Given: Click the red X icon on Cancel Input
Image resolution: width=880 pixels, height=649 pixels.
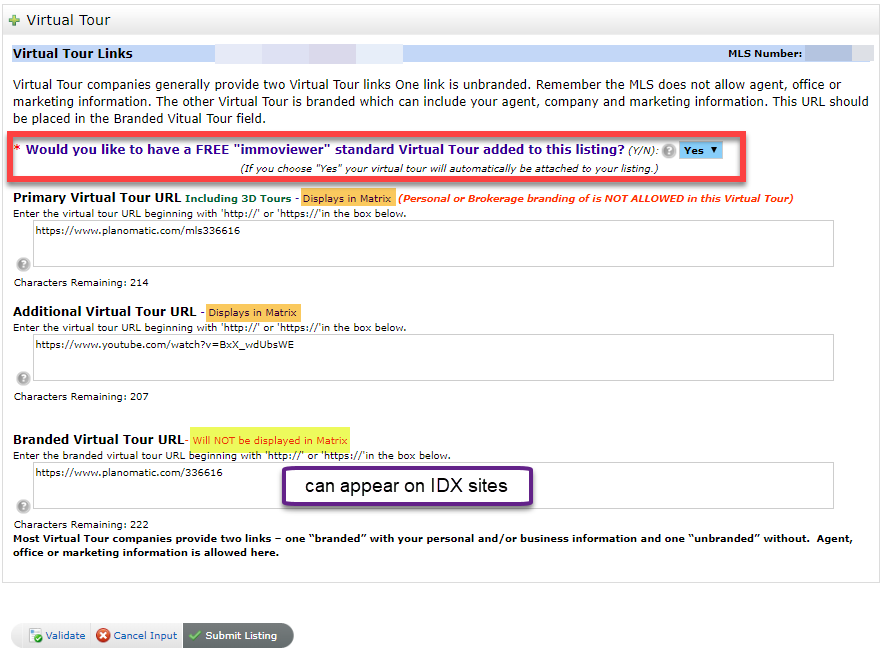Looking at the screenshot, I should [103, 636].
